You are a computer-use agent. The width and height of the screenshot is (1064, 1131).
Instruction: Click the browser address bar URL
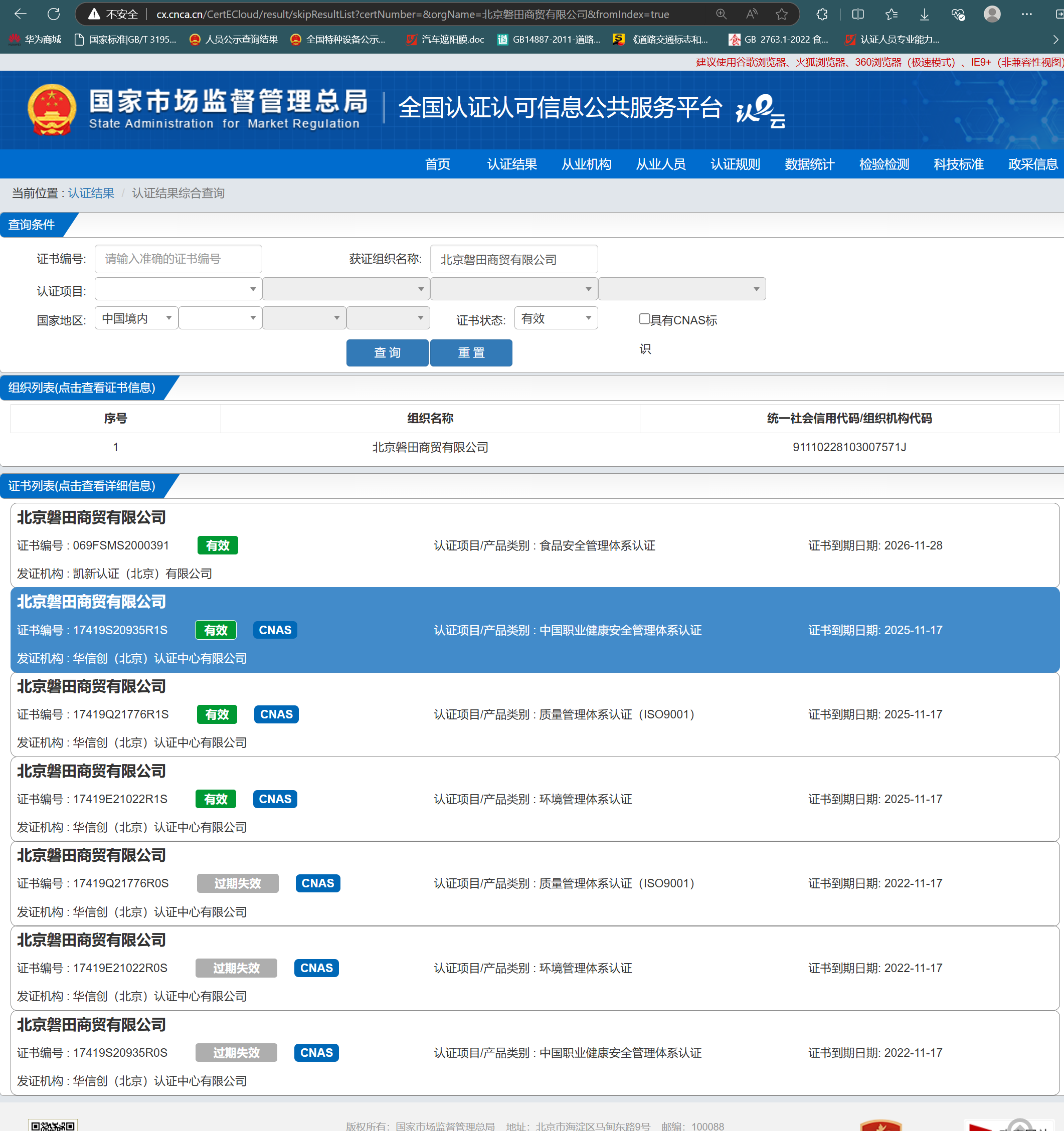[x=413, y=14]
